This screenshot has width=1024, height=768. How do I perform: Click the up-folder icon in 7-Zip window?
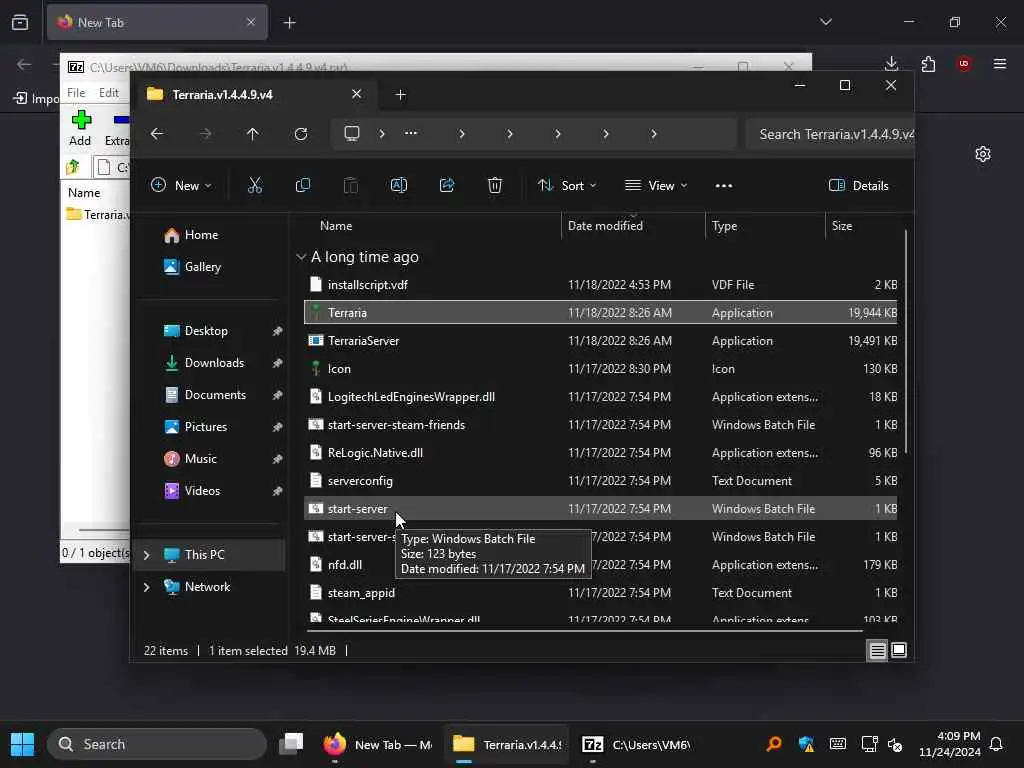coord(72,167)
